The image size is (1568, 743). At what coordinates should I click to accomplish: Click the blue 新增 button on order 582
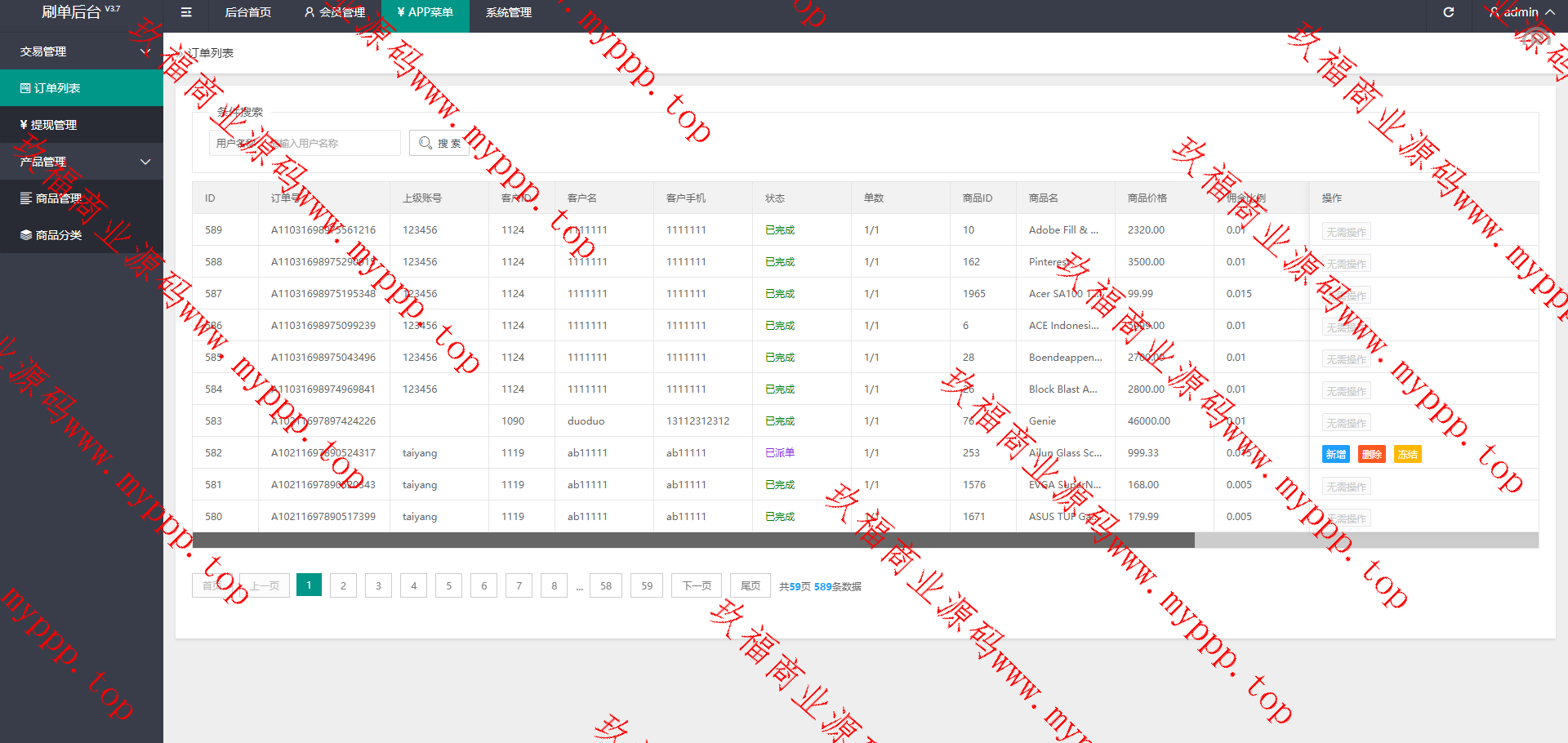[x=1336, y=454]
